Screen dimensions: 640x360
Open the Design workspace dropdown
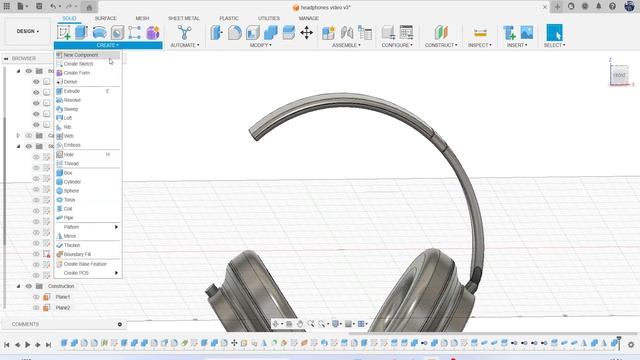(x=28, y=31)
